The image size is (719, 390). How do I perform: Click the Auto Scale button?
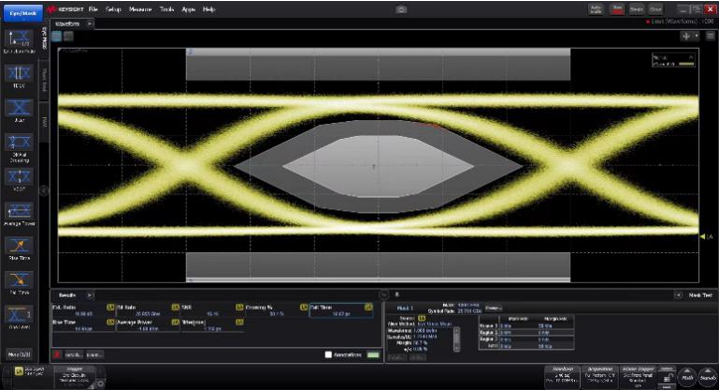tap(596, 10)
